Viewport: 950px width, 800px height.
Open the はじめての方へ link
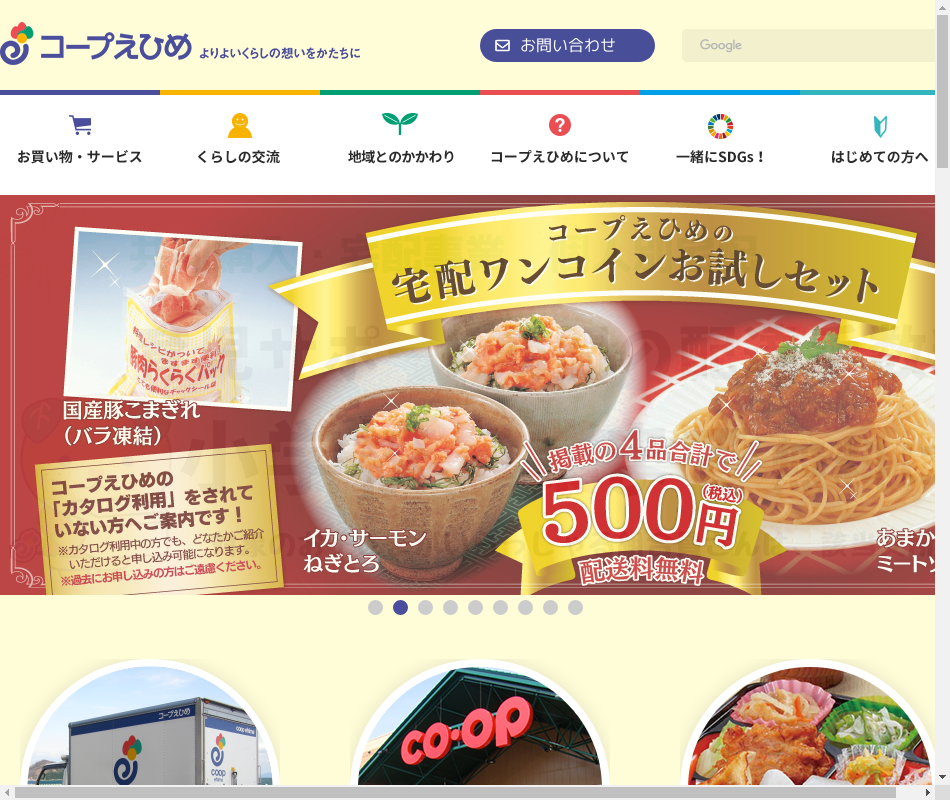(880, 157)
